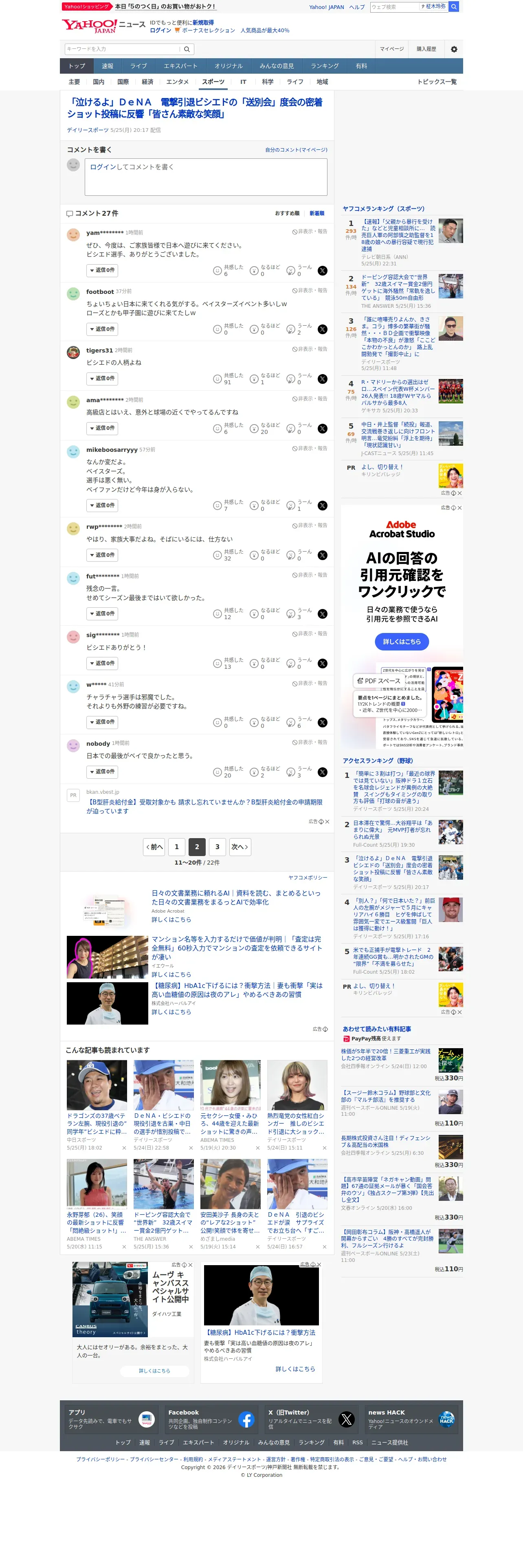Go to the Yahoo! JAPAN ニュース logo
The image size is (523, 1568).
pyautogui.click(x=103, y=26)
